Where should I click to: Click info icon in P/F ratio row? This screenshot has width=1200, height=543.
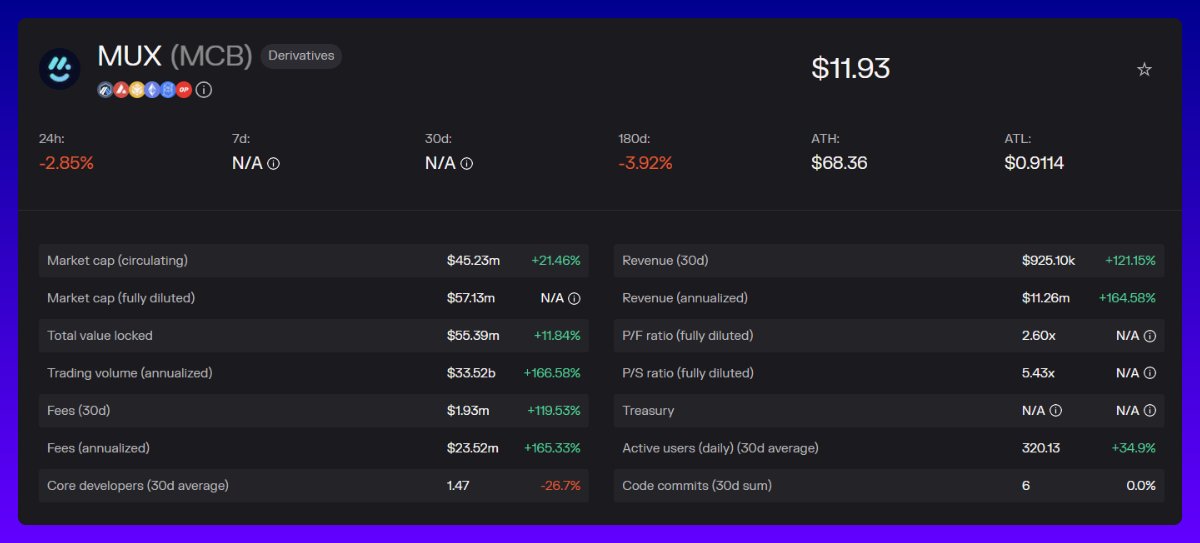click(x=1150, y=336)
